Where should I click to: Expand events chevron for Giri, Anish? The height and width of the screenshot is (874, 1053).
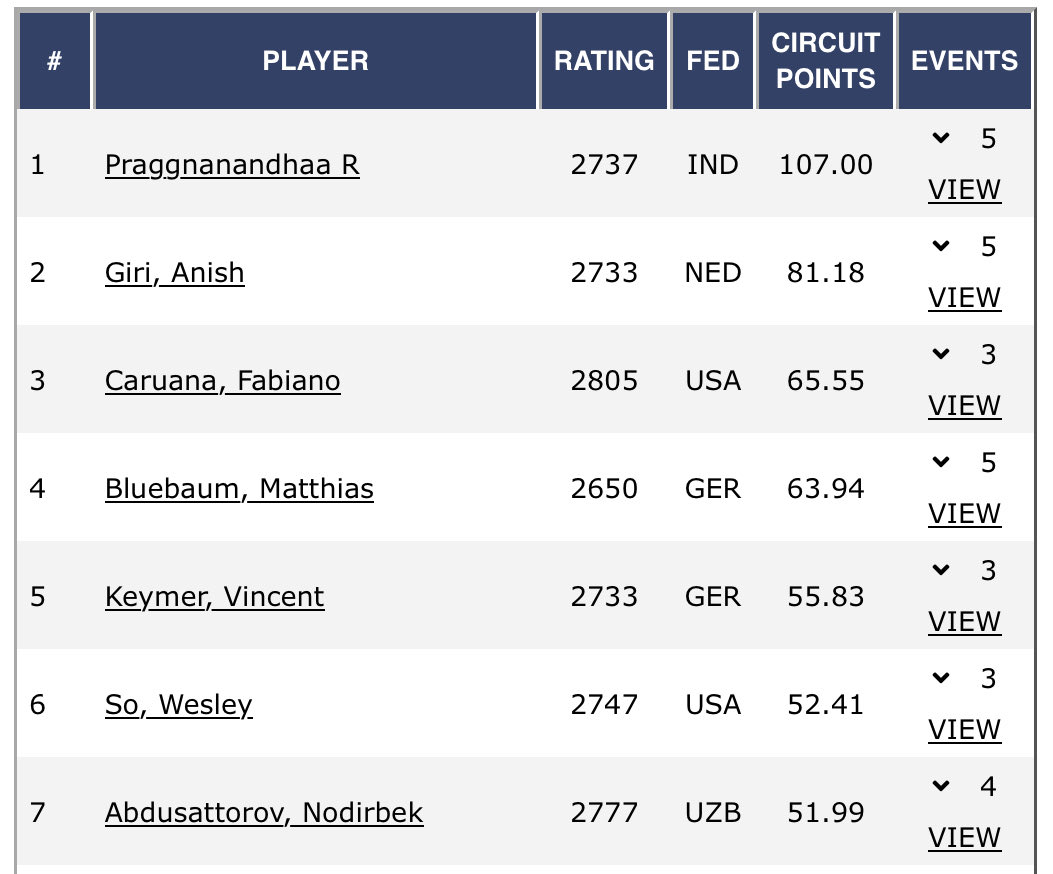940,247
